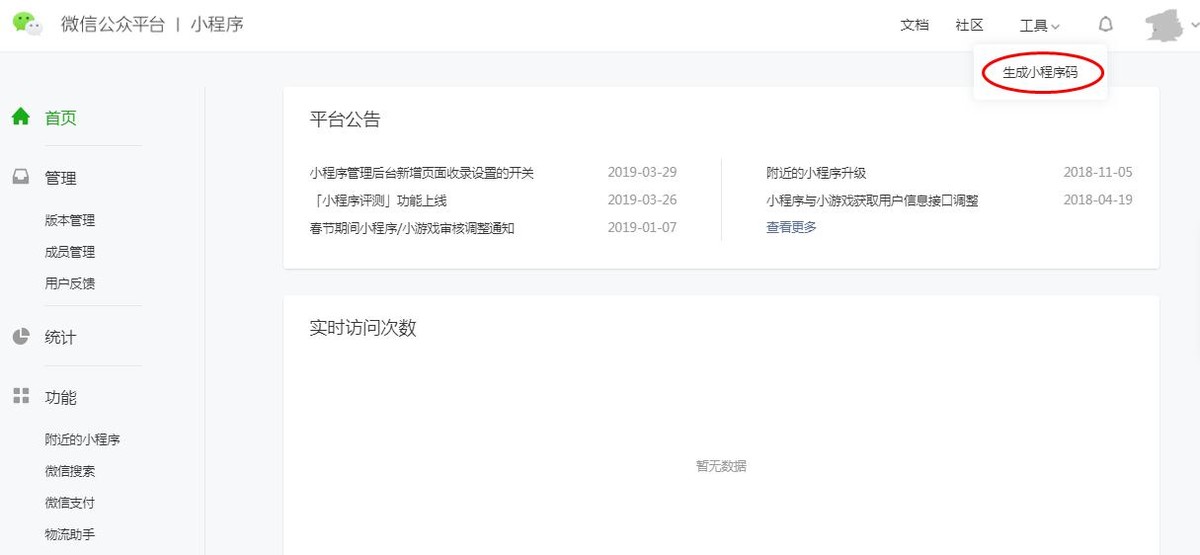
Task: Open 物流助手 in the sidebar
Action: (70, 534)
